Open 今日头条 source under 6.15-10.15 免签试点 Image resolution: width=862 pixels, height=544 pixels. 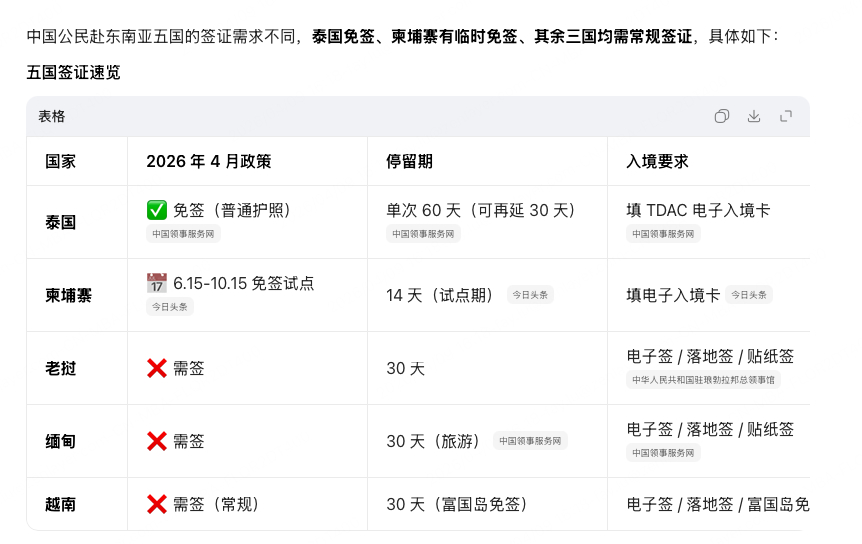point(170,307)
